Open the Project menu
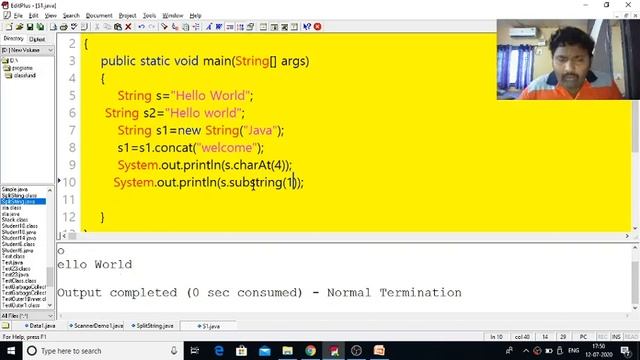Viewport: 640px width, 360px height. (x=127, y=16)
